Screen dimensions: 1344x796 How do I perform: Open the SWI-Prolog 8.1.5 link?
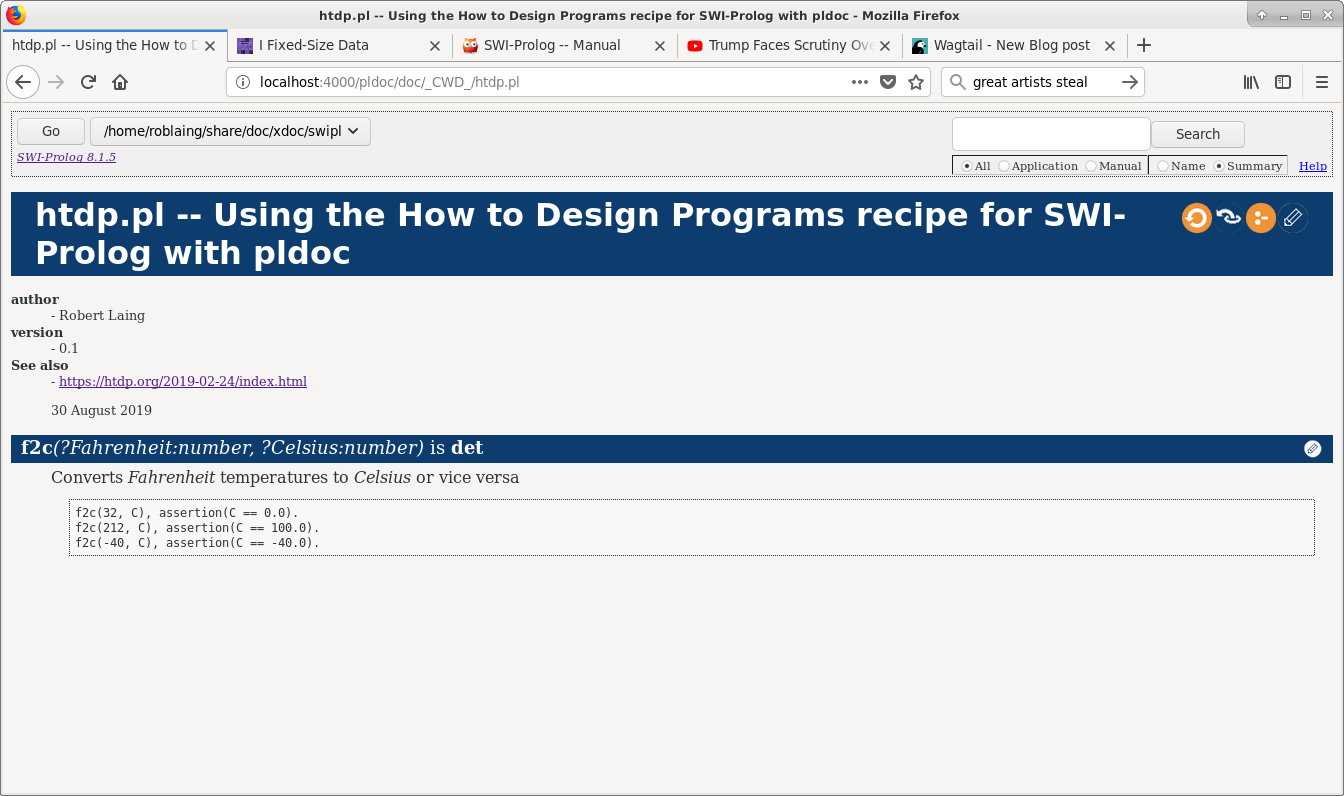(x=66, y=157)
